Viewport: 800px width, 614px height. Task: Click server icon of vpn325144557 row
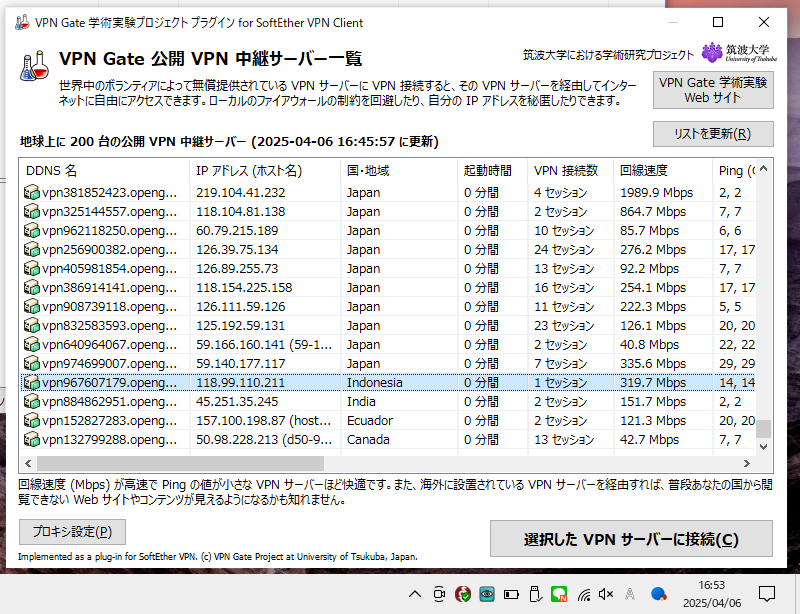[x=32, y=211]
